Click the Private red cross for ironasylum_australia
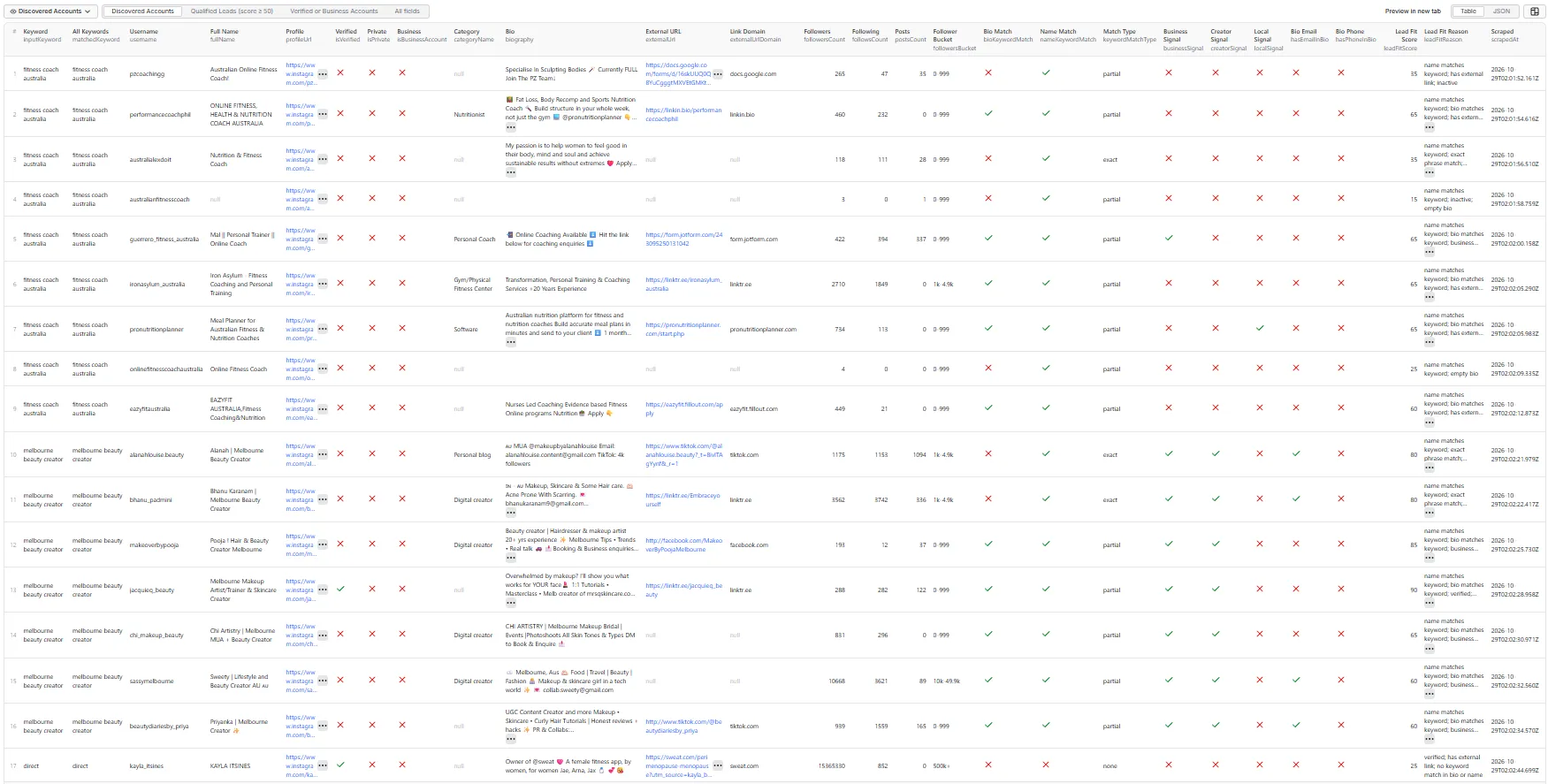Image resolution: width=1548 pixels, height=784 pixels. point(372,283)
